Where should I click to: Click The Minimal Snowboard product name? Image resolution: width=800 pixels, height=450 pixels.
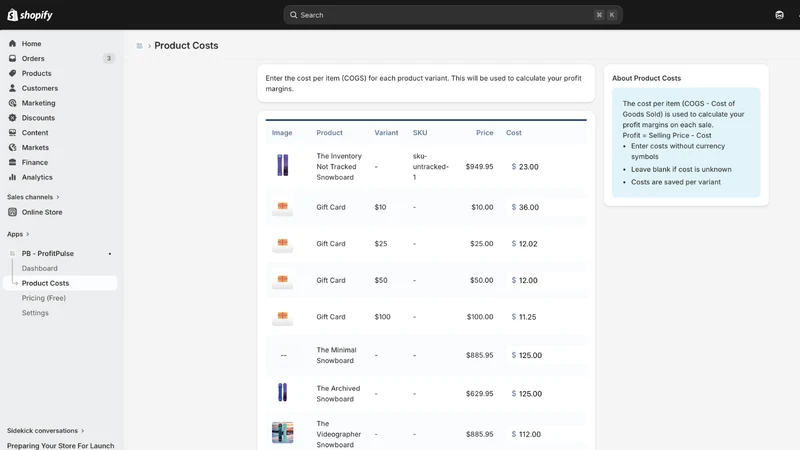[x=336, y=355]
